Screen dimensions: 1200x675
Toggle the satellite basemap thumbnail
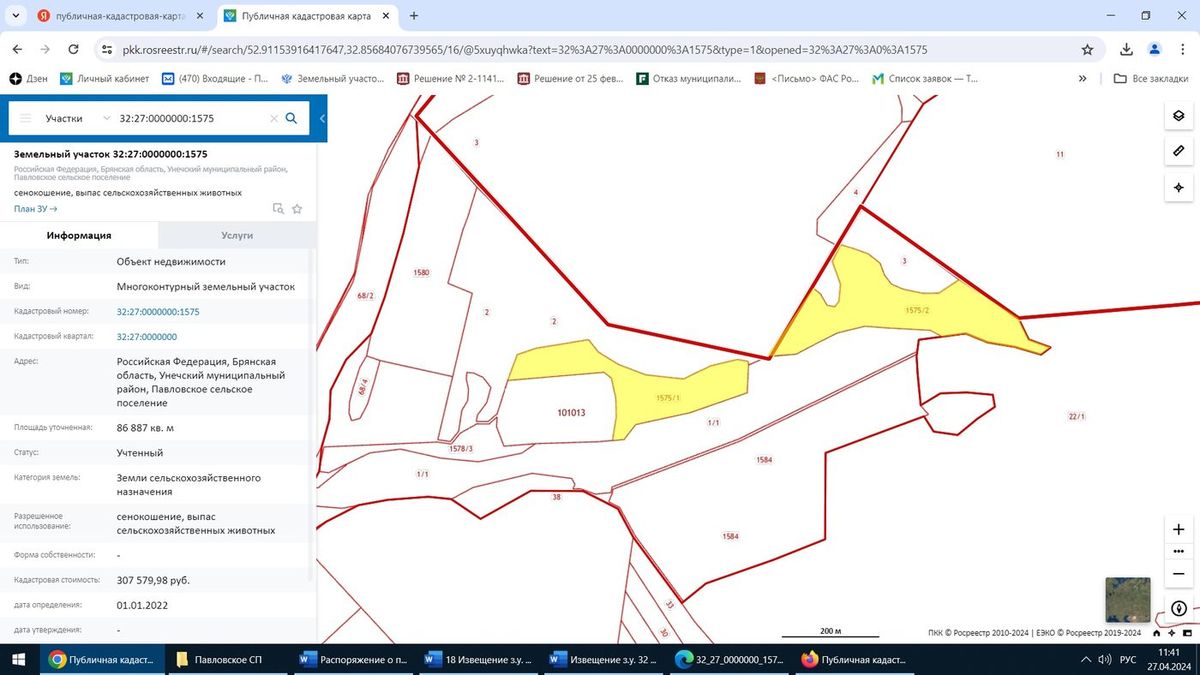[x=1127, y=600]
